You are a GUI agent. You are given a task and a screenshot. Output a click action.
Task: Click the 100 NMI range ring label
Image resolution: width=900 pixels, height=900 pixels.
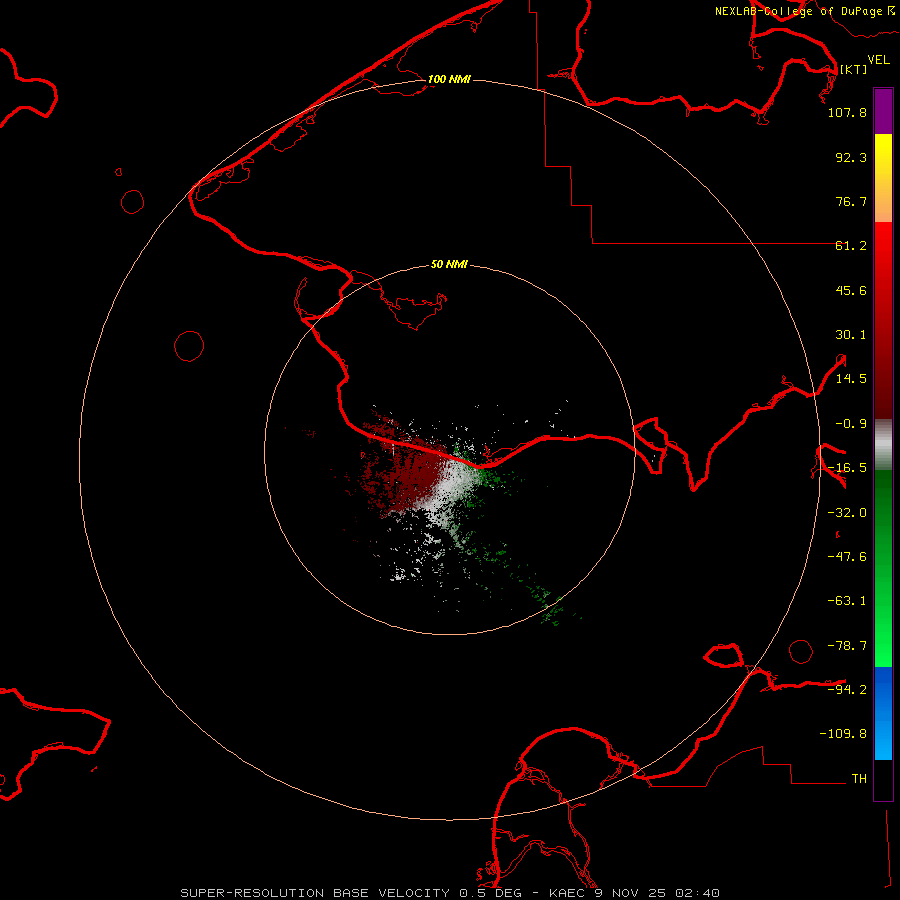[x=449, y=79]
